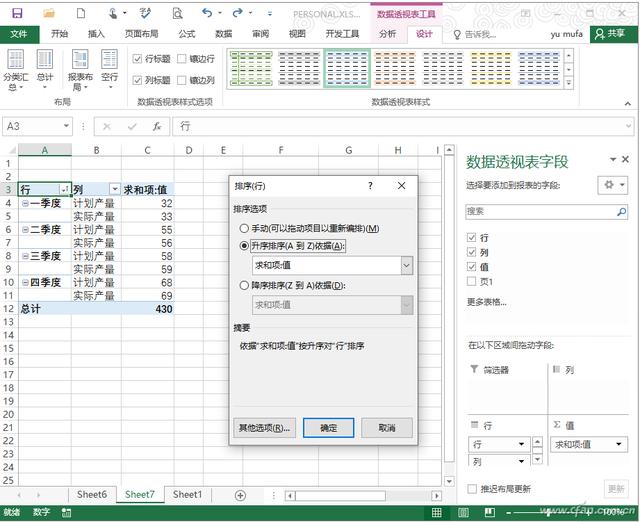Collapse the ribbon with the up chevron
The width and height of the screenshot is (640, 522).
tap(627, 104)
